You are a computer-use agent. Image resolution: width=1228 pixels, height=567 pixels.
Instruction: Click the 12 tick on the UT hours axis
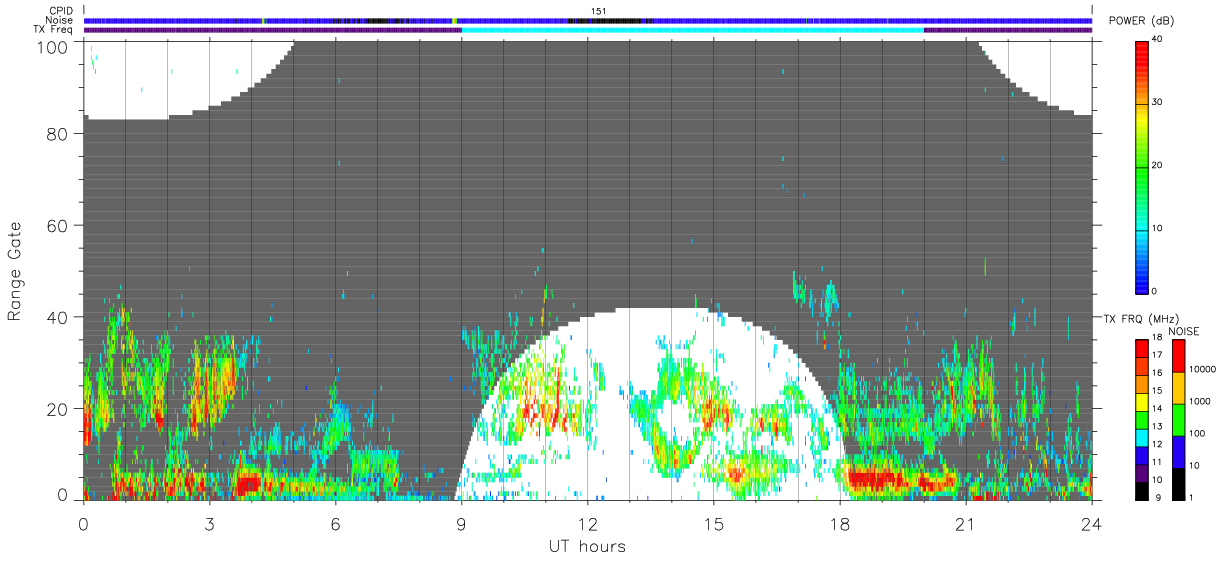[587, 523]
